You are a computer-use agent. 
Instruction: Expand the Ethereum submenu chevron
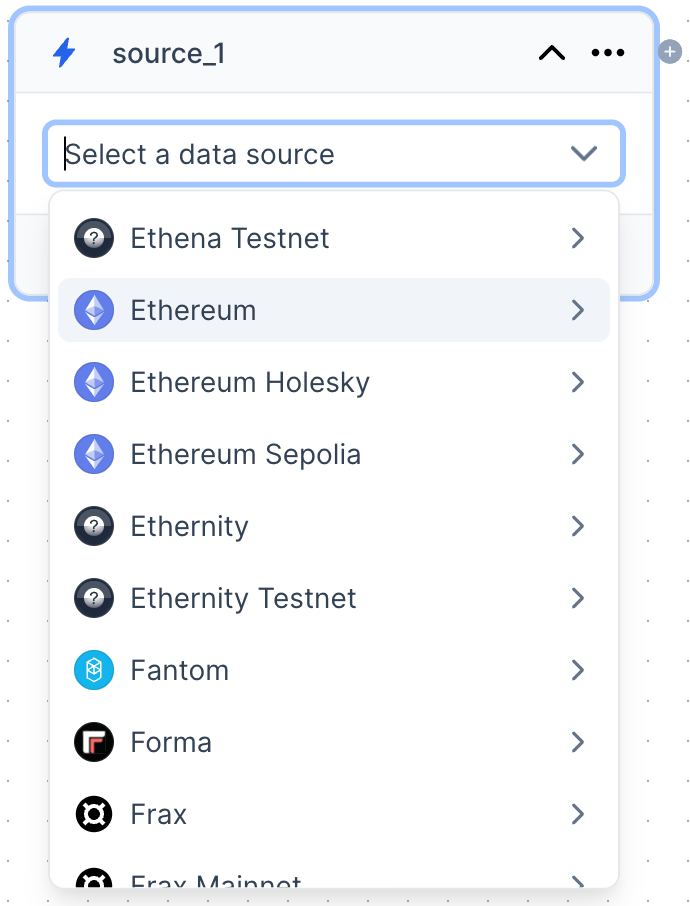[x=577, y=310]
